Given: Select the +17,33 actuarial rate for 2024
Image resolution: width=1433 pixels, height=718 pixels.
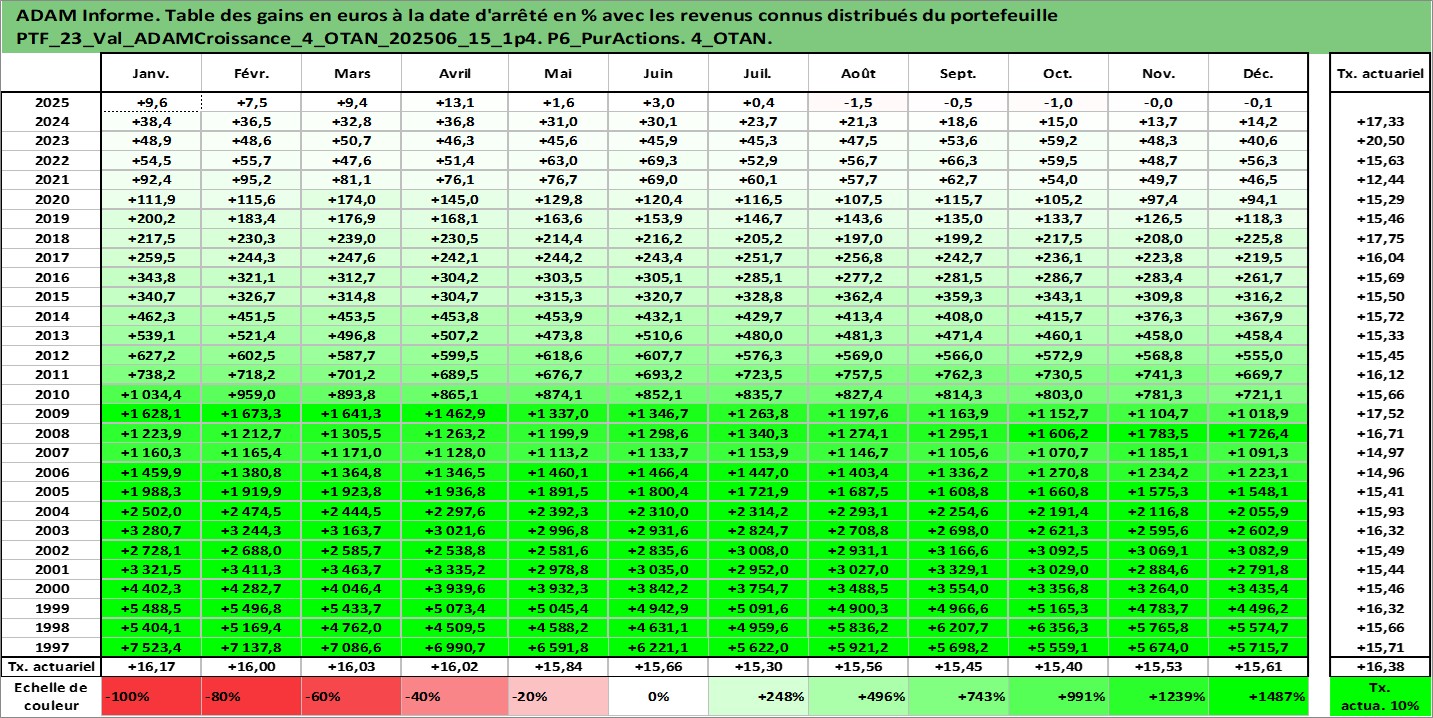Looking at the screenshot, I should click(1379, 121).
